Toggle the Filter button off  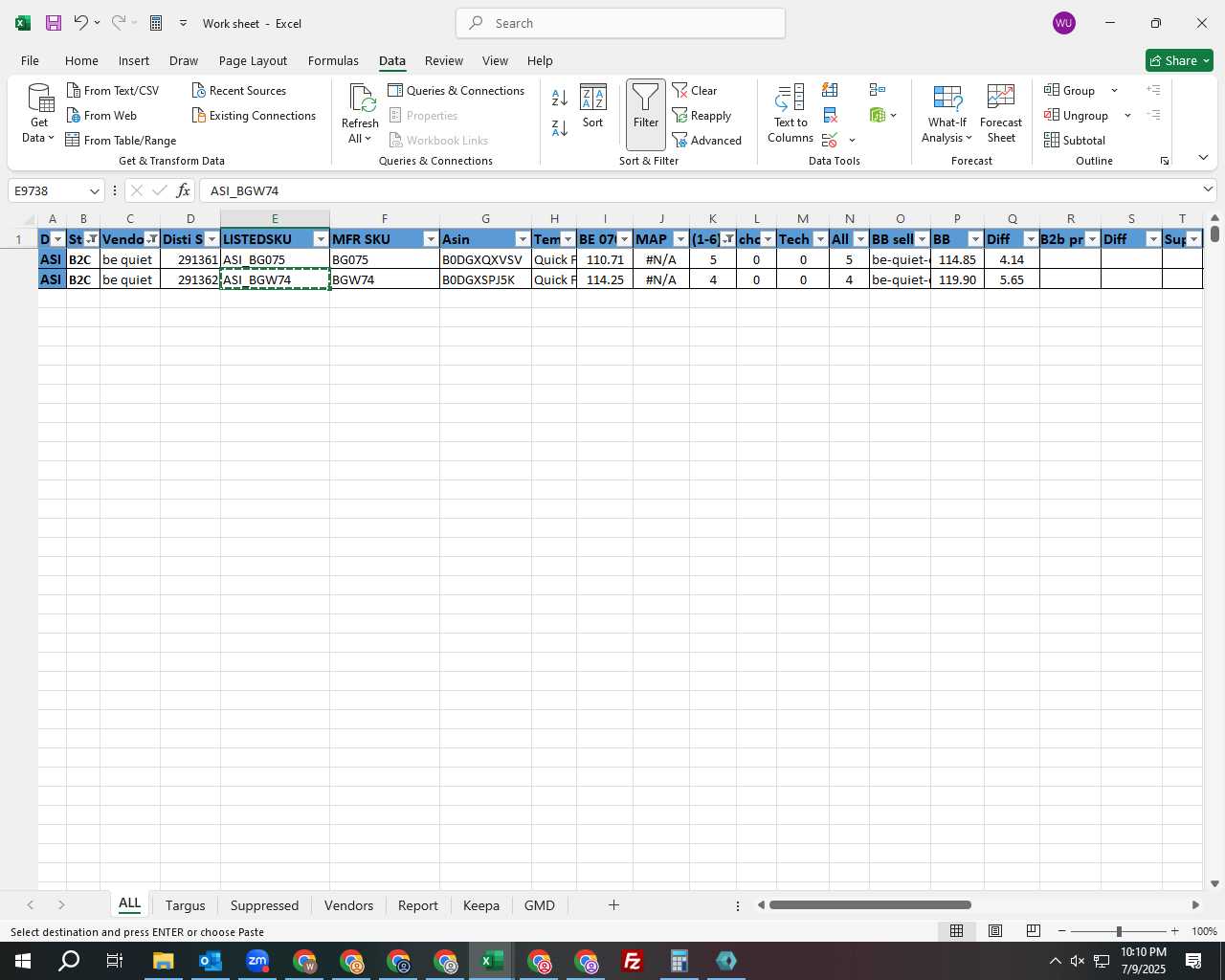(646, 114)
